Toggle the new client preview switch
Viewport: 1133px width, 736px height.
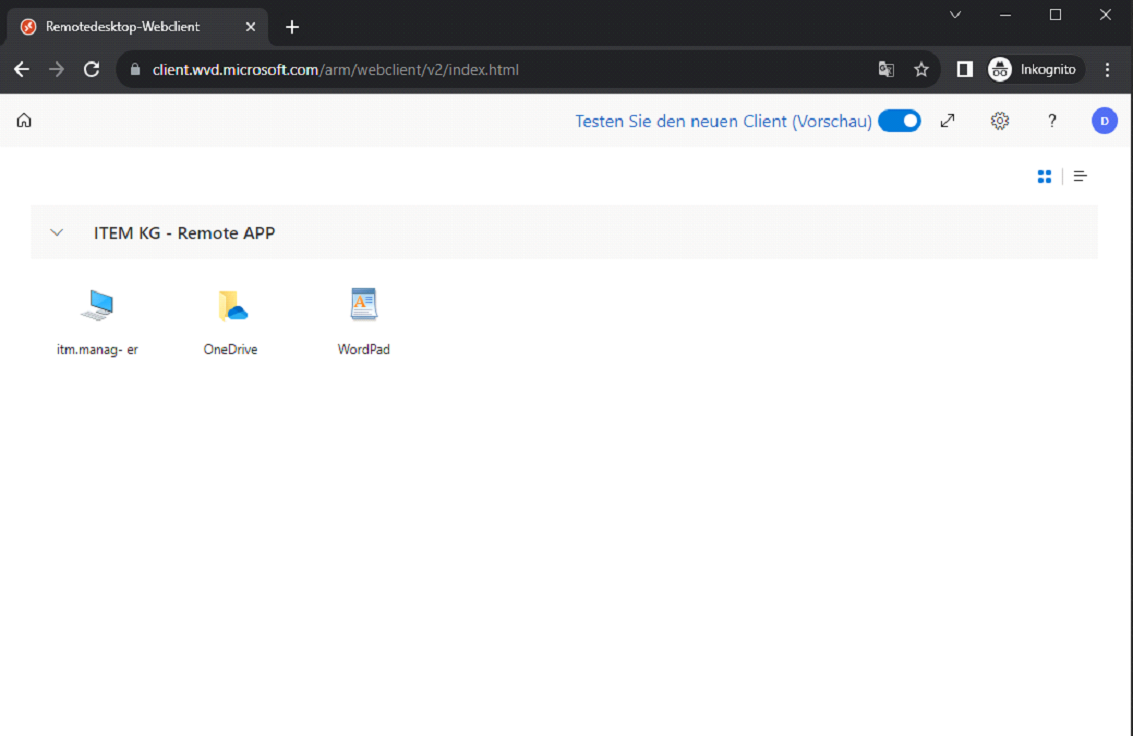coord(899,121)
